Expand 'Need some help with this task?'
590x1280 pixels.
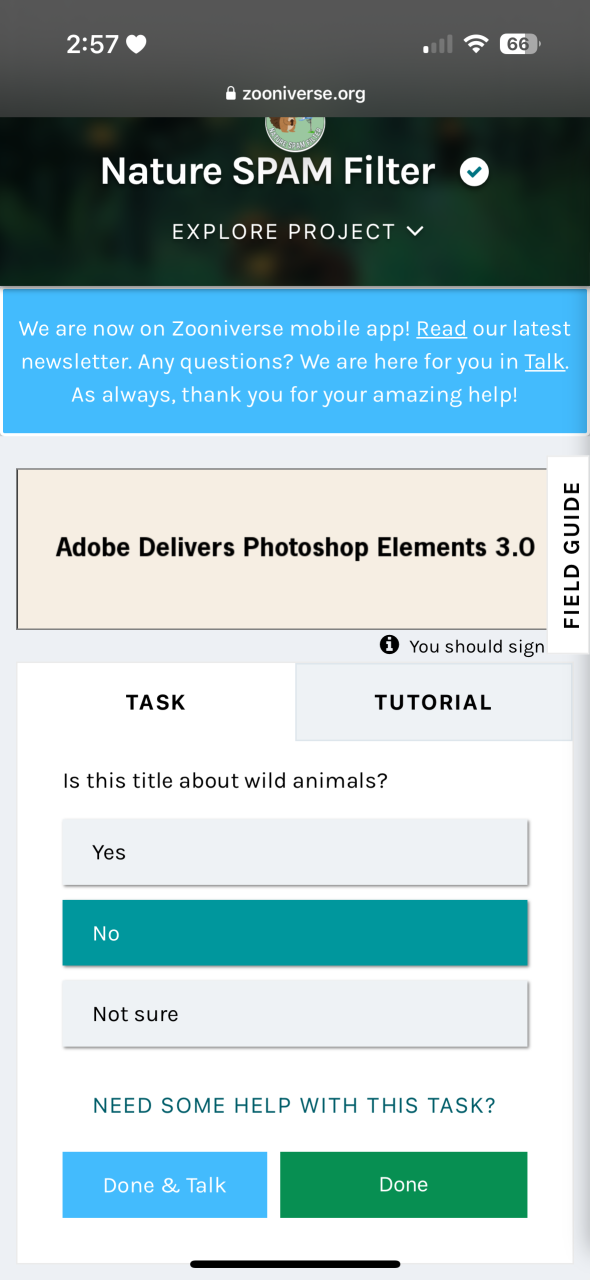(x=295, y=1106)
